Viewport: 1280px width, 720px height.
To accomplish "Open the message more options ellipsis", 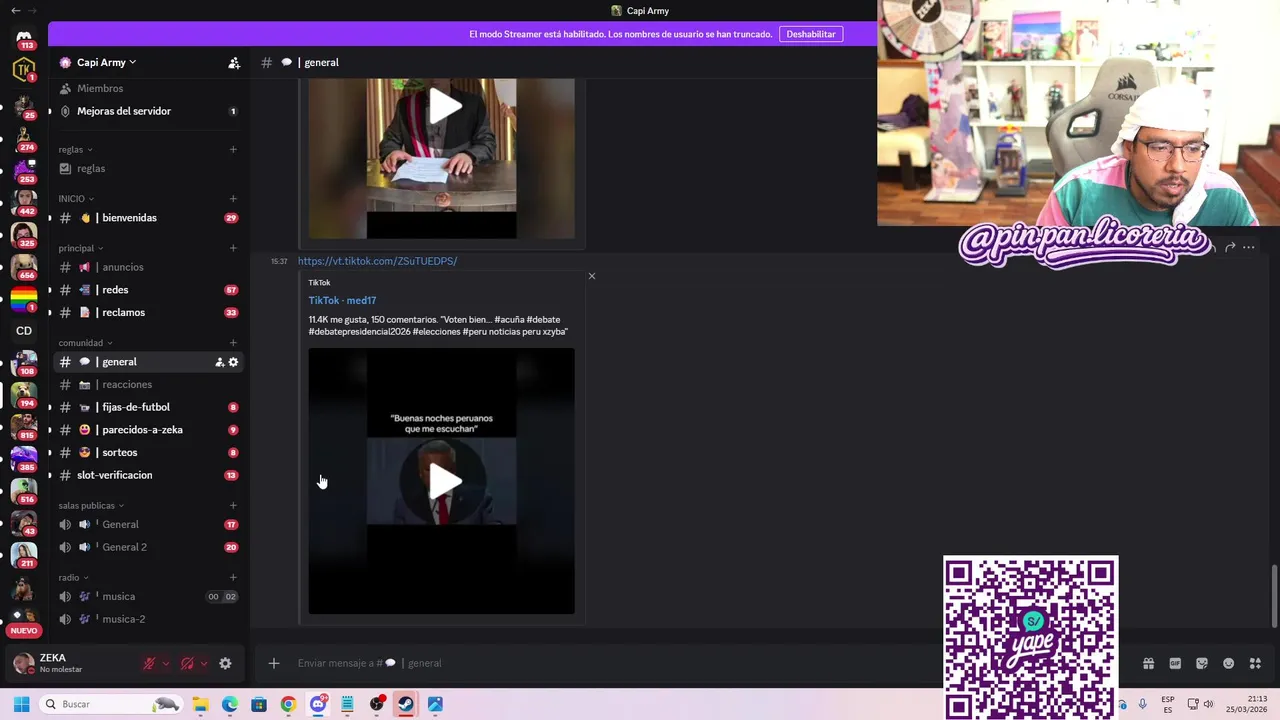I will (x=1248, y=247).
